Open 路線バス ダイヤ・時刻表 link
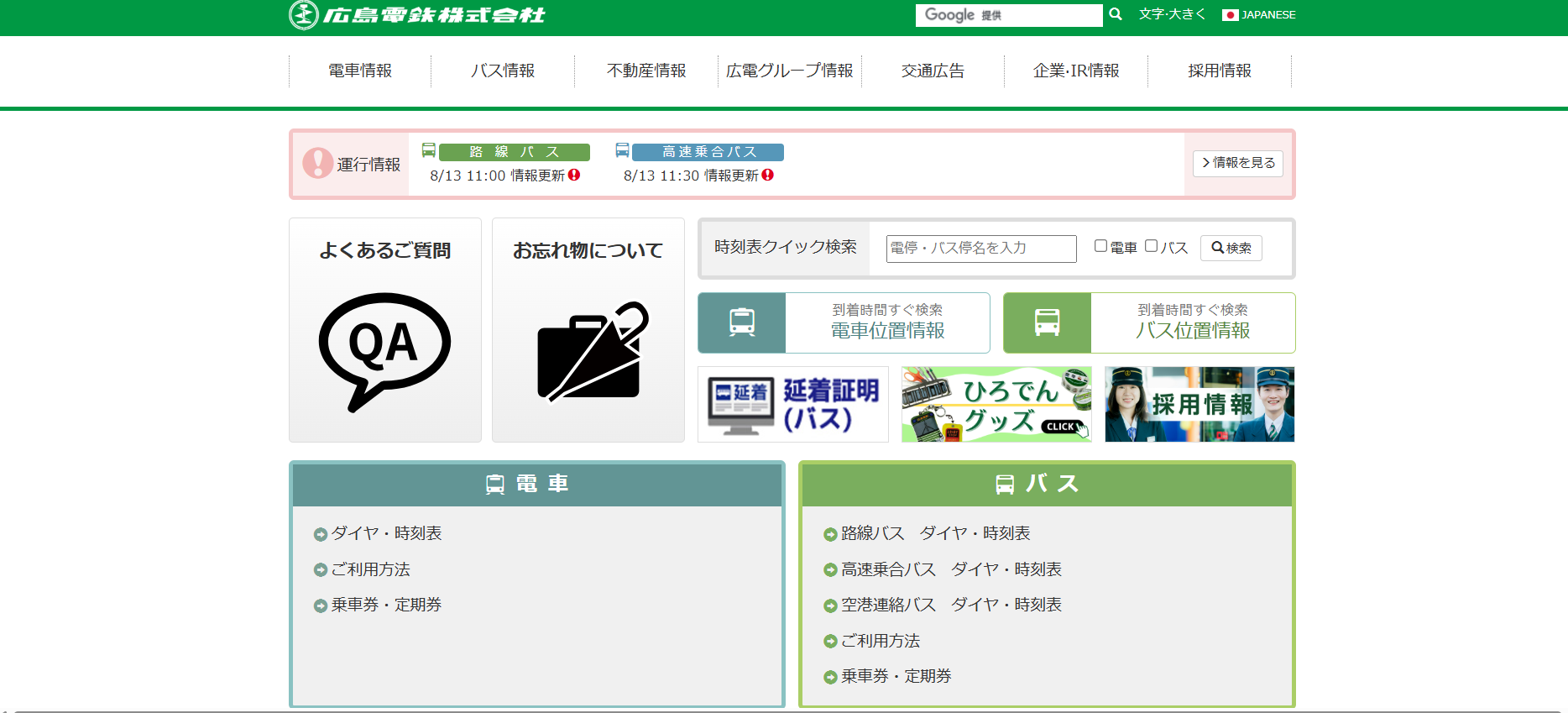This screenshot has height=713, width=1568. click(936, 533)
